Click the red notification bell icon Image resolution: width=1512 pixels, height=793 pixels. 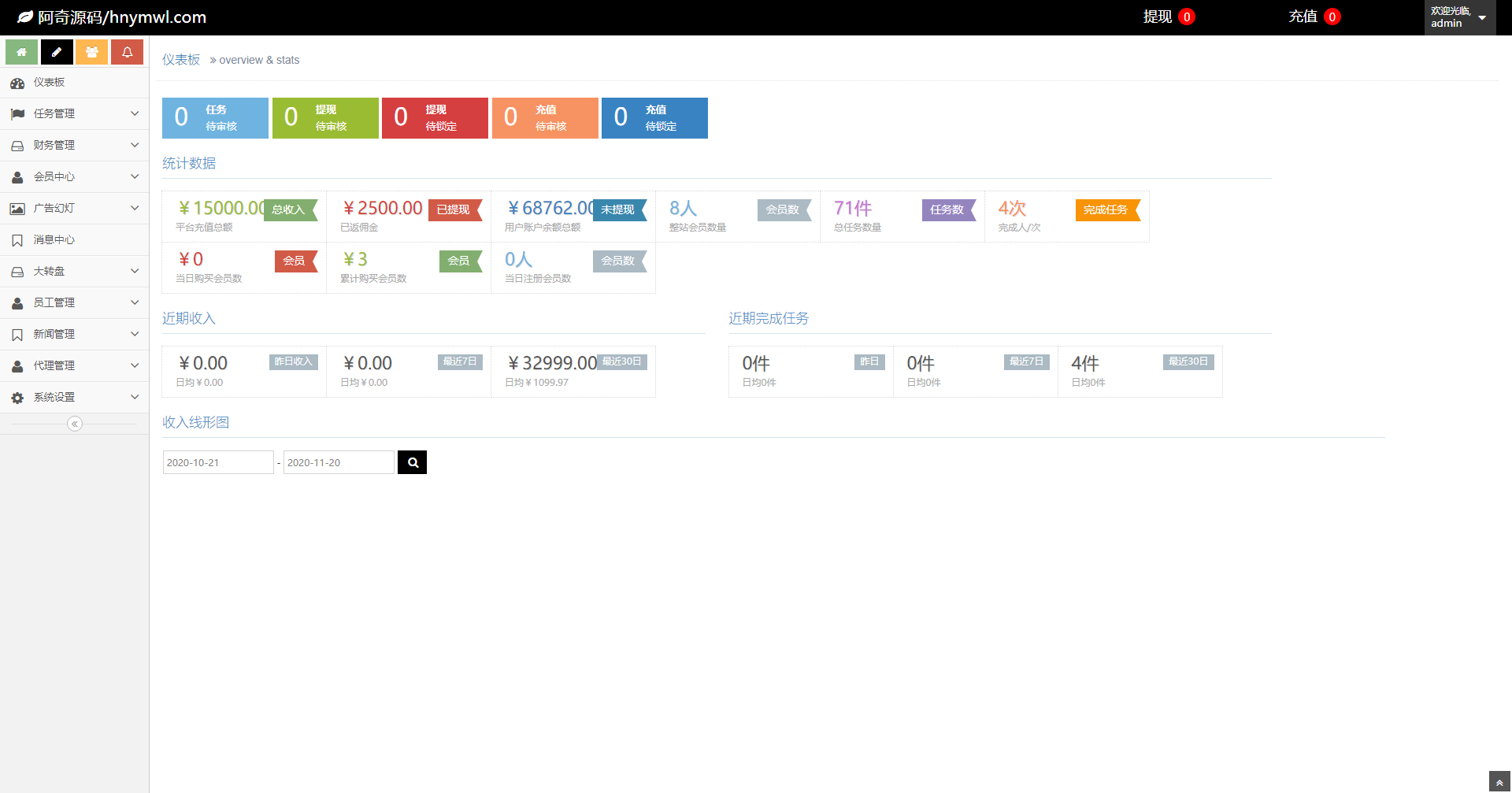[128, 52]
